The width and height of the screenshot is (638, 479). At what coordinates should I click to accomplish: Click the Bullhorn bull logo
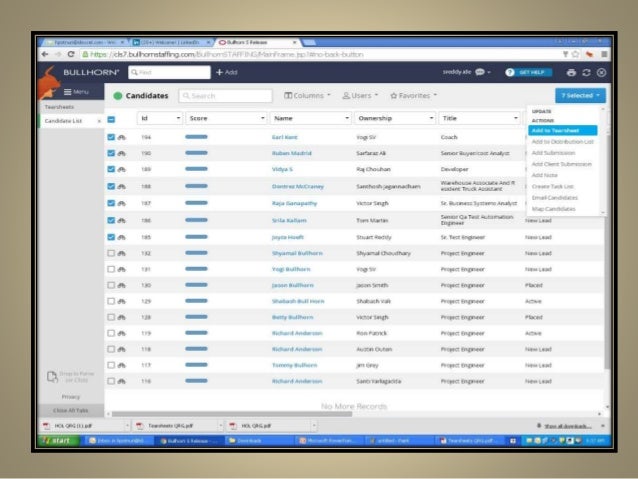(49, 83)
